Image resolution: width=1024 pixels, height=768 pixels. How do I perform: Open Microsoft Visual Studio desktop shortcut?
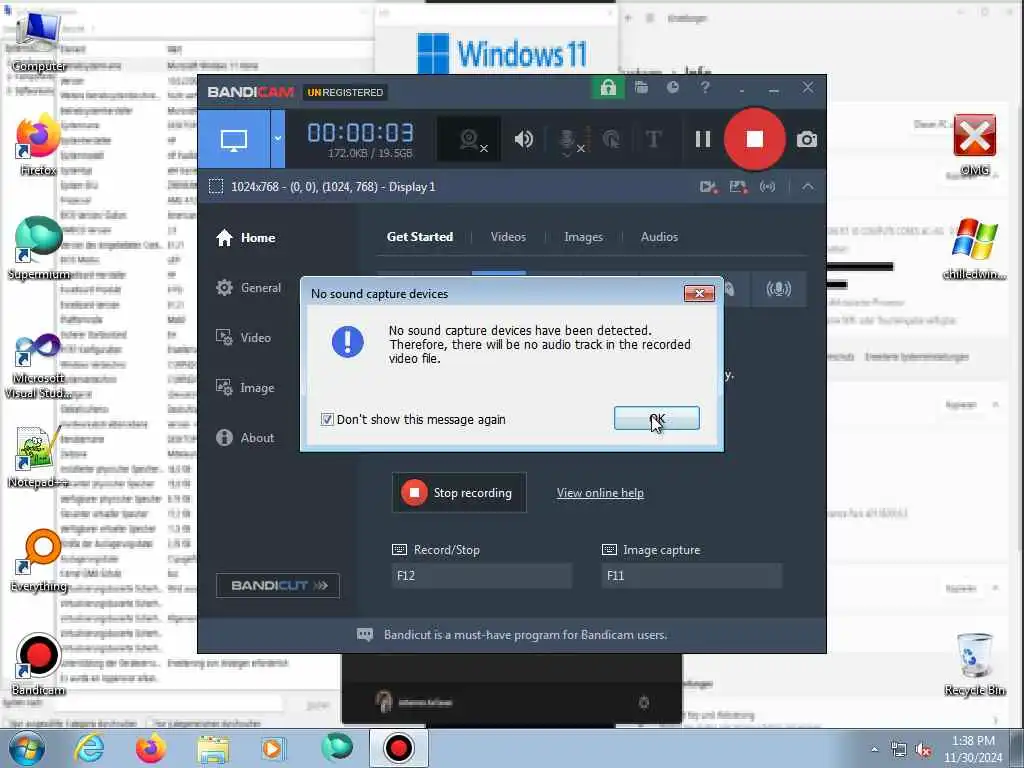[39, 366]
